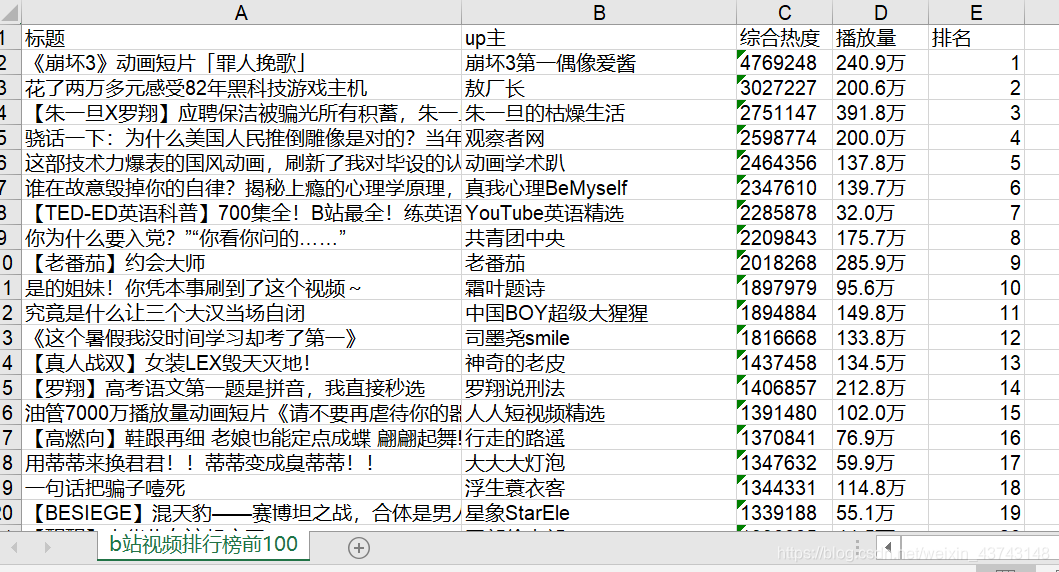This screenshot has height=572, width=1059.
Task: Go to previous sheet tab arrow
Action: [x=15, y=547]
